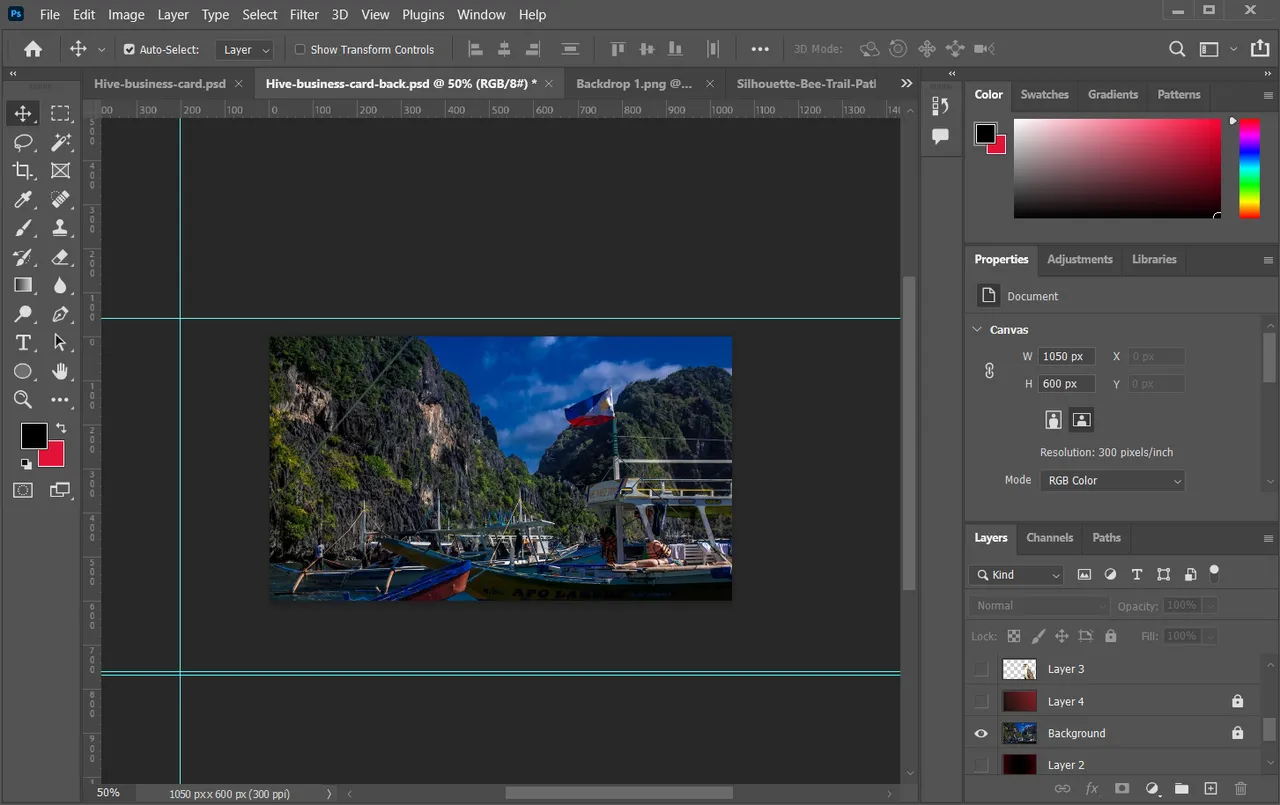Change screen mode icon in toolbar

tap(60, 490)
